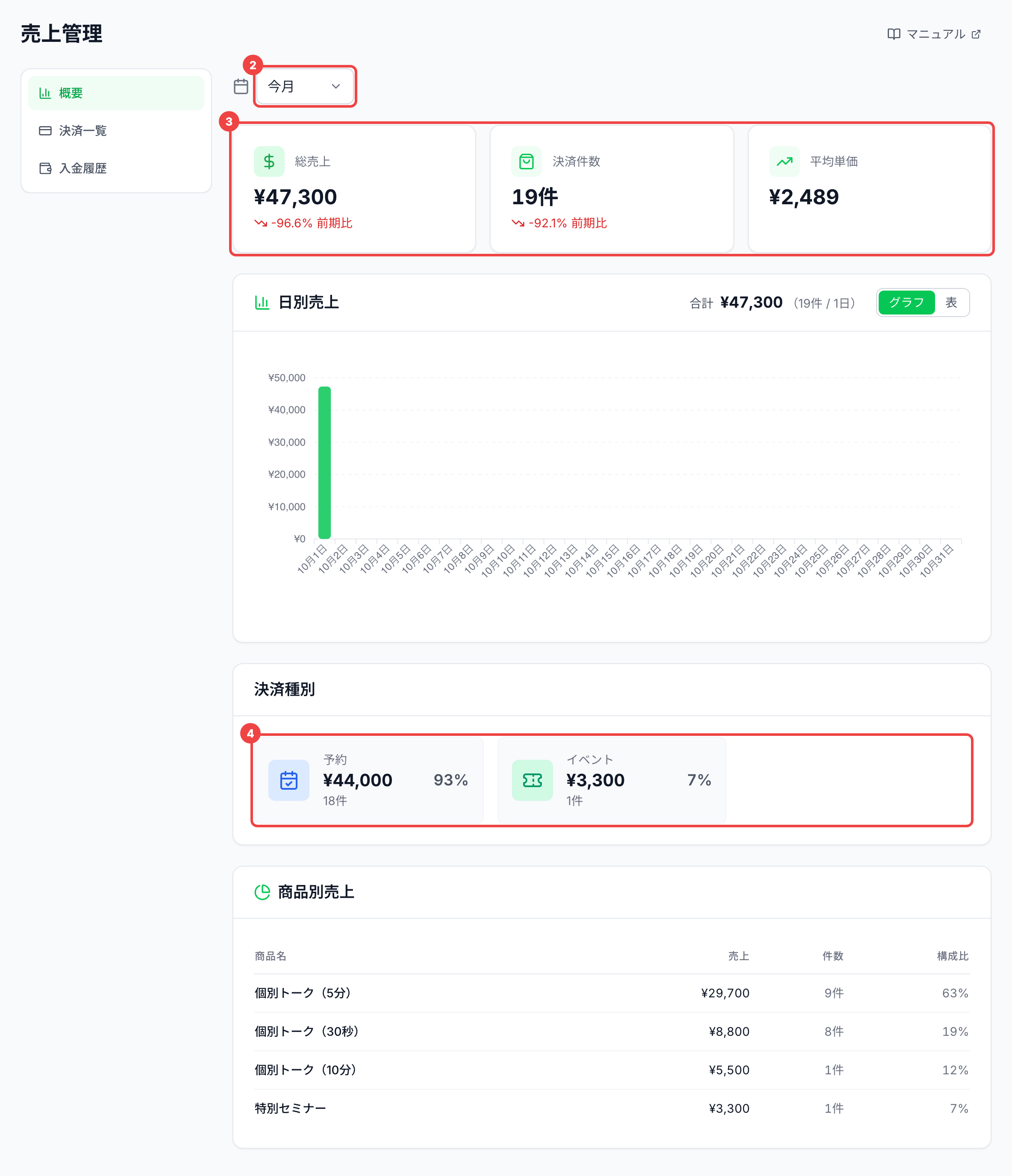Click the ¥2,489 average price value
Image resolution: width=1012 pixels, height=1176 pixels.
(x=804, y=197)
